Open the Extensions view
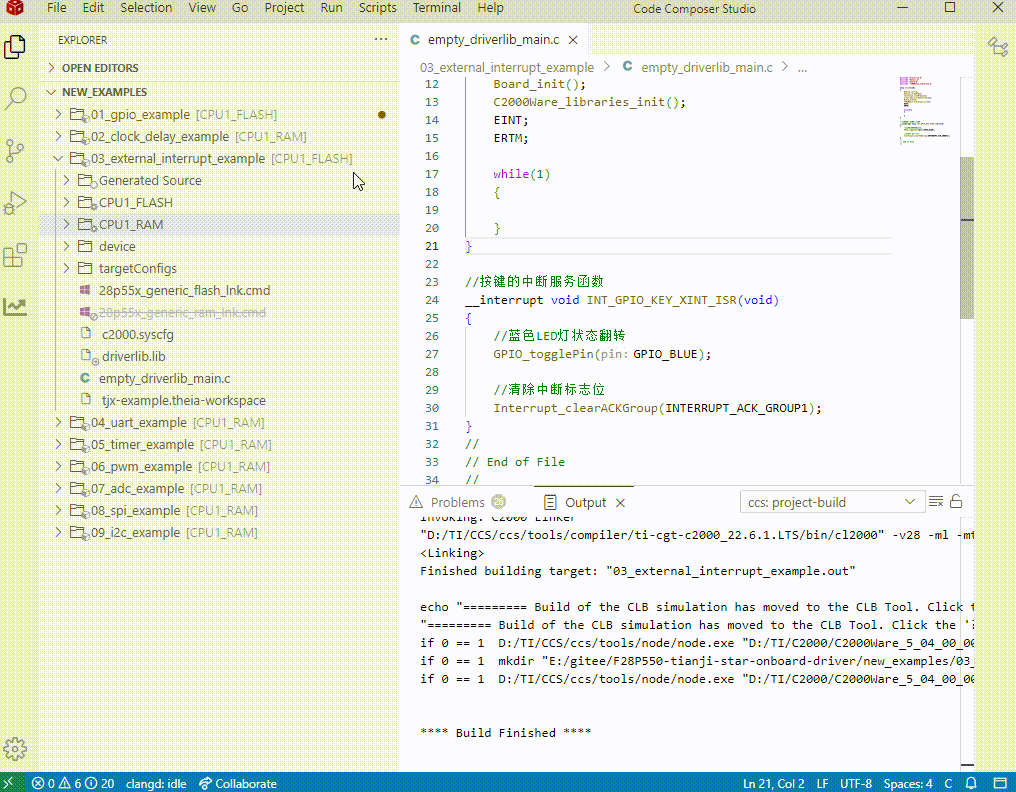Viewport: 1016px width, 792px height. tap(15, 255)
